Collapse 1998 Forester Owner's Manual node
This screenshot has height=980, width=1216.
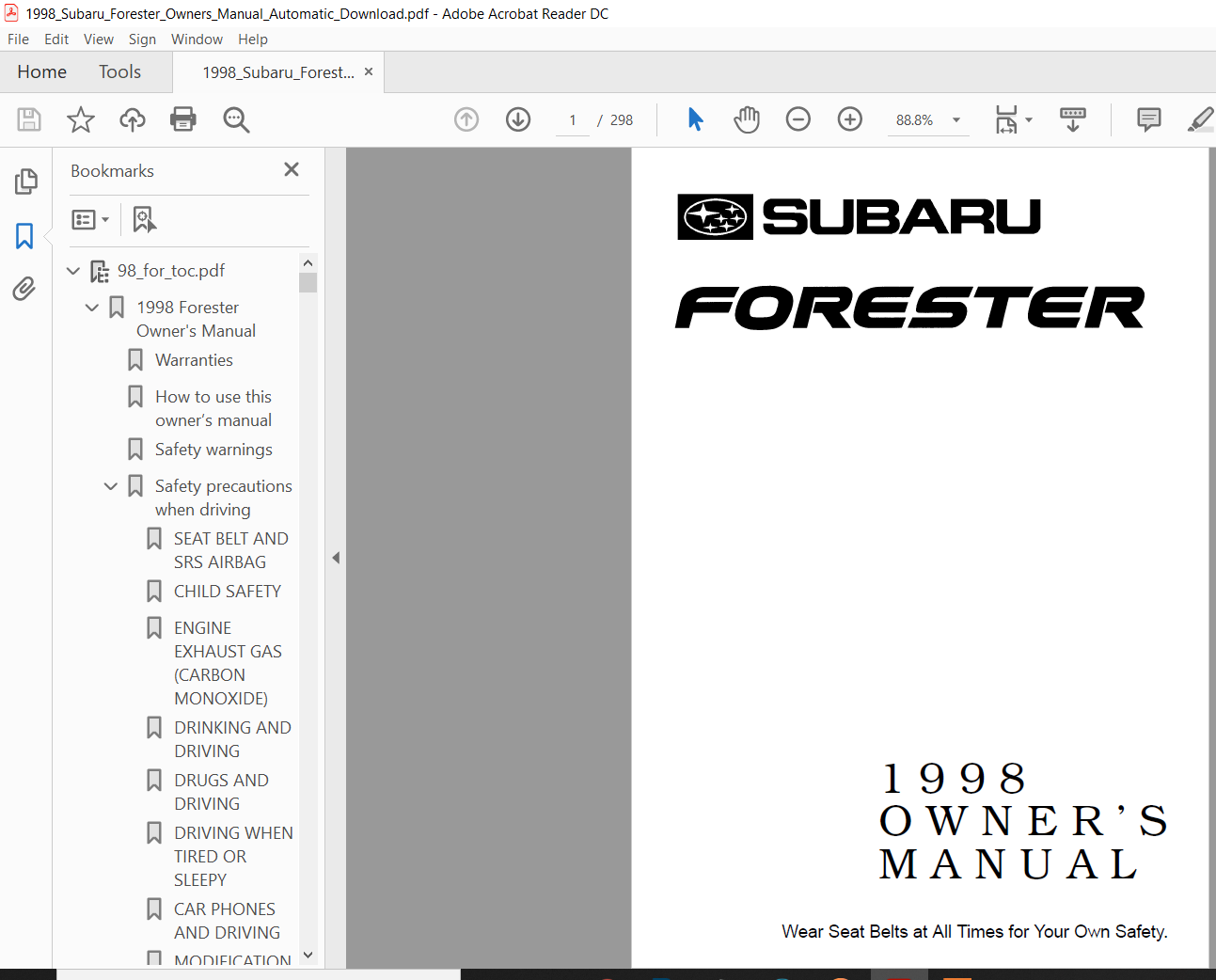[92, 308]
